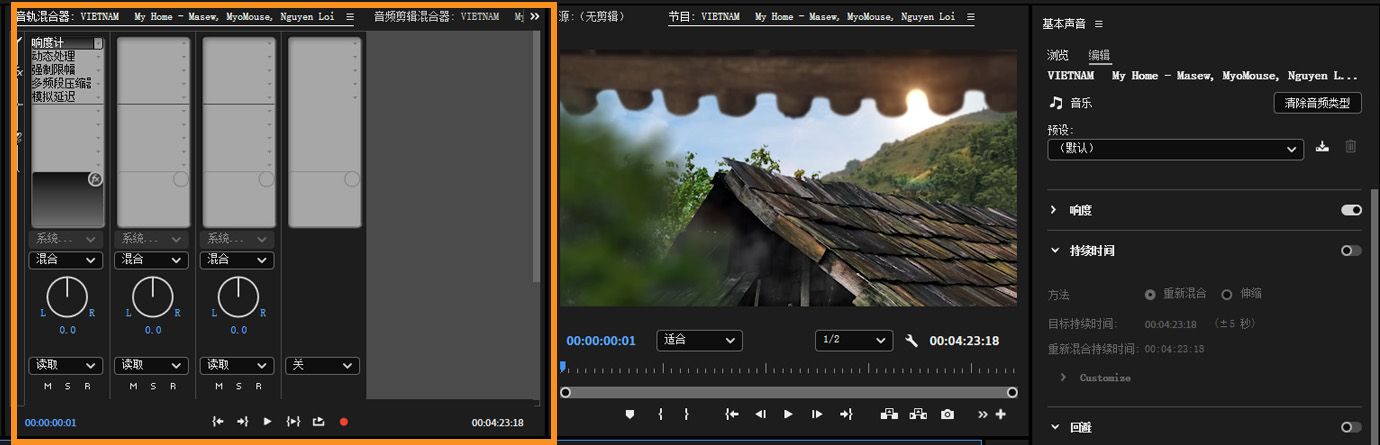Show overflow panels in mixer group
The height and width of the screenshot is (445, 1380).
click(x=534, y=17)
